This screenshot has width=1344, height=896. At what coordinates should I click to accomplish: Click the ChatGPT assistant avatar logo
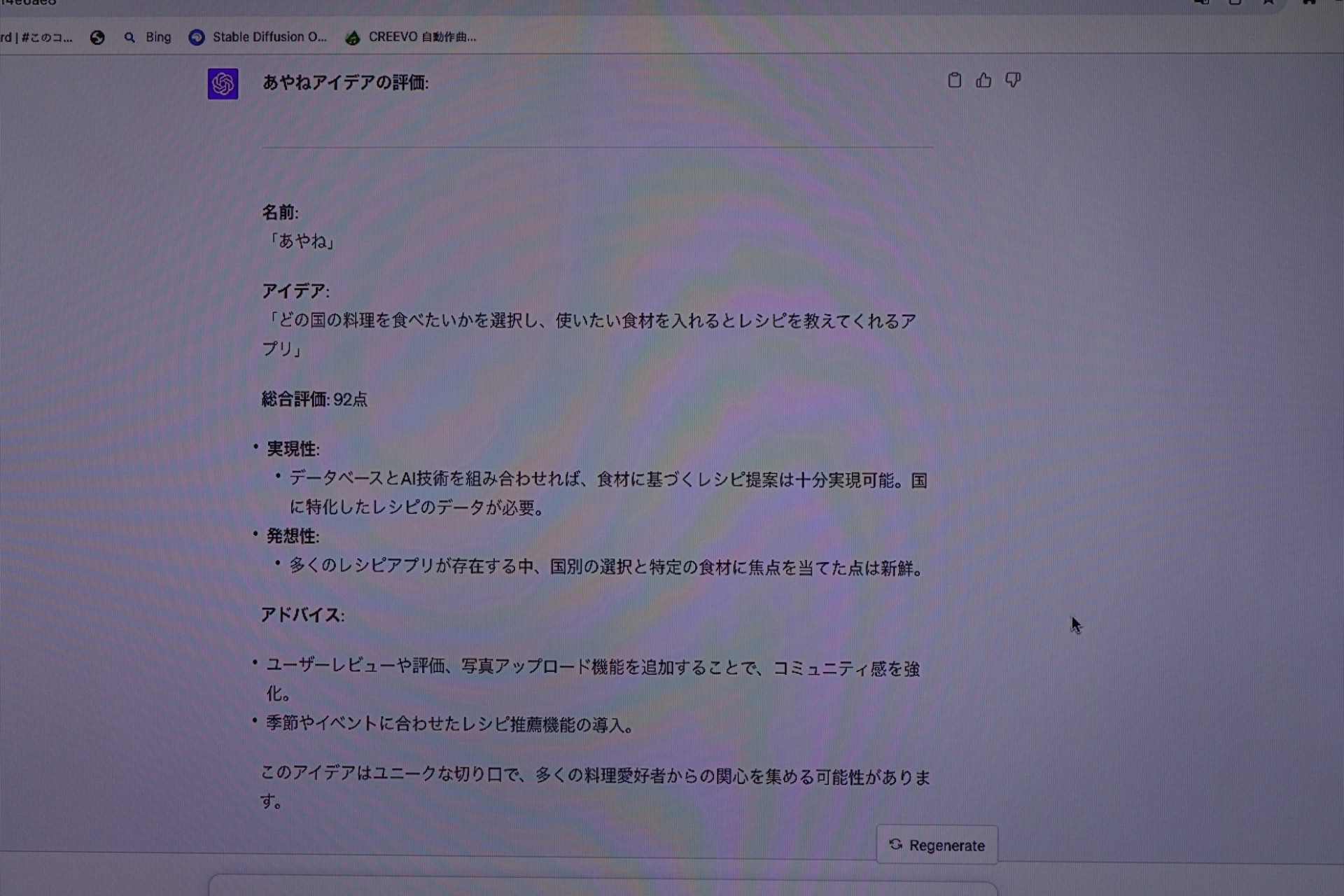(222, 83)
